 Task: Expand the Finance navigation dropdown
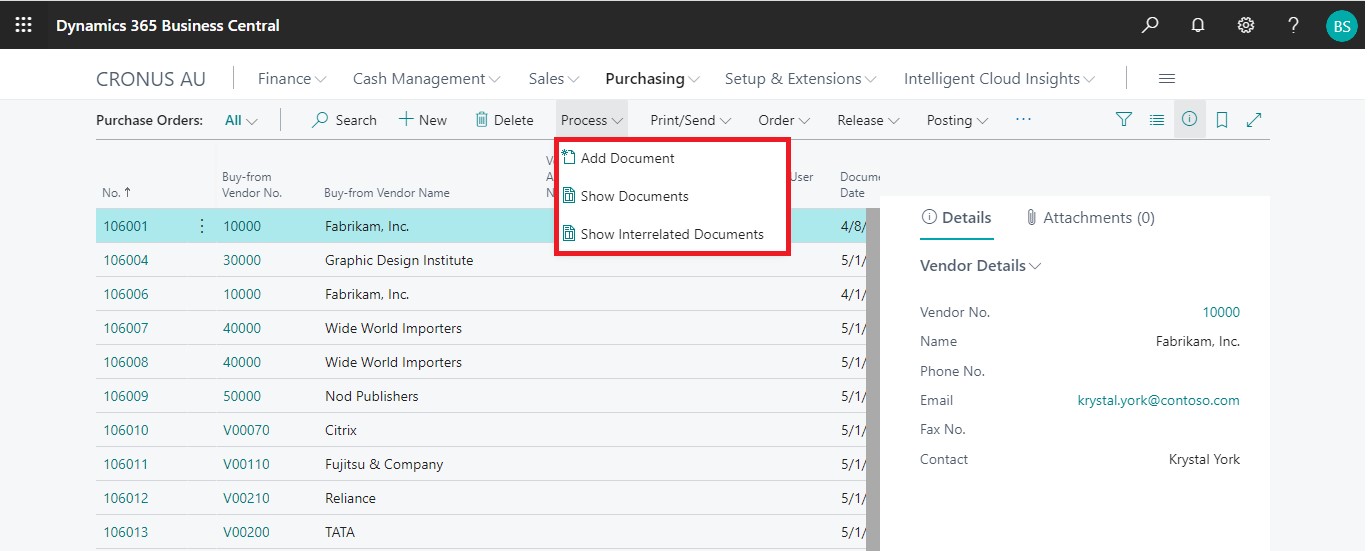(x=292, y=79)
